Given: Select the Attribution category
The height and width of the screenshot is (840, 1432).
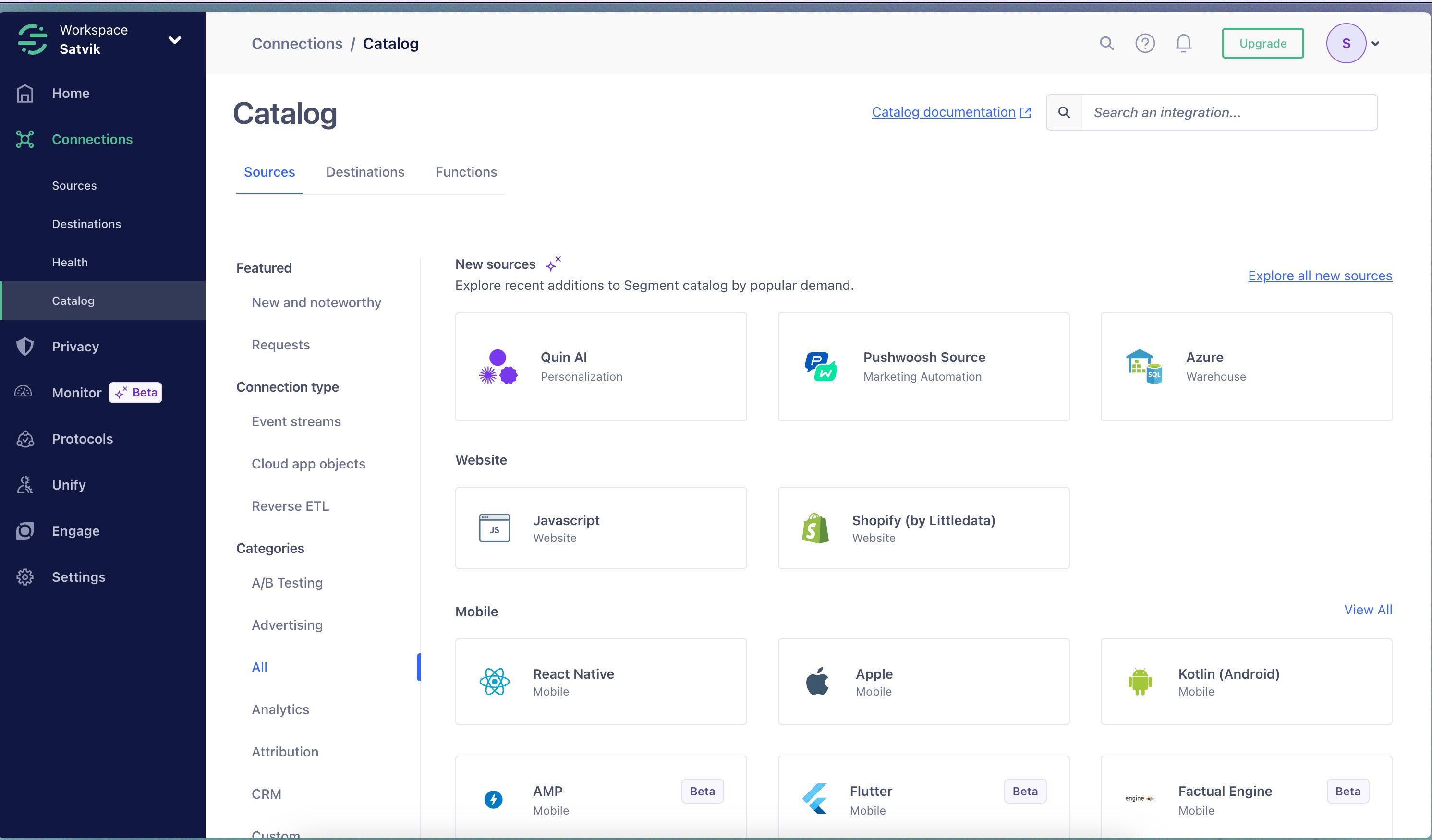Looking at the screenshot, I should (x=285, y=752).
